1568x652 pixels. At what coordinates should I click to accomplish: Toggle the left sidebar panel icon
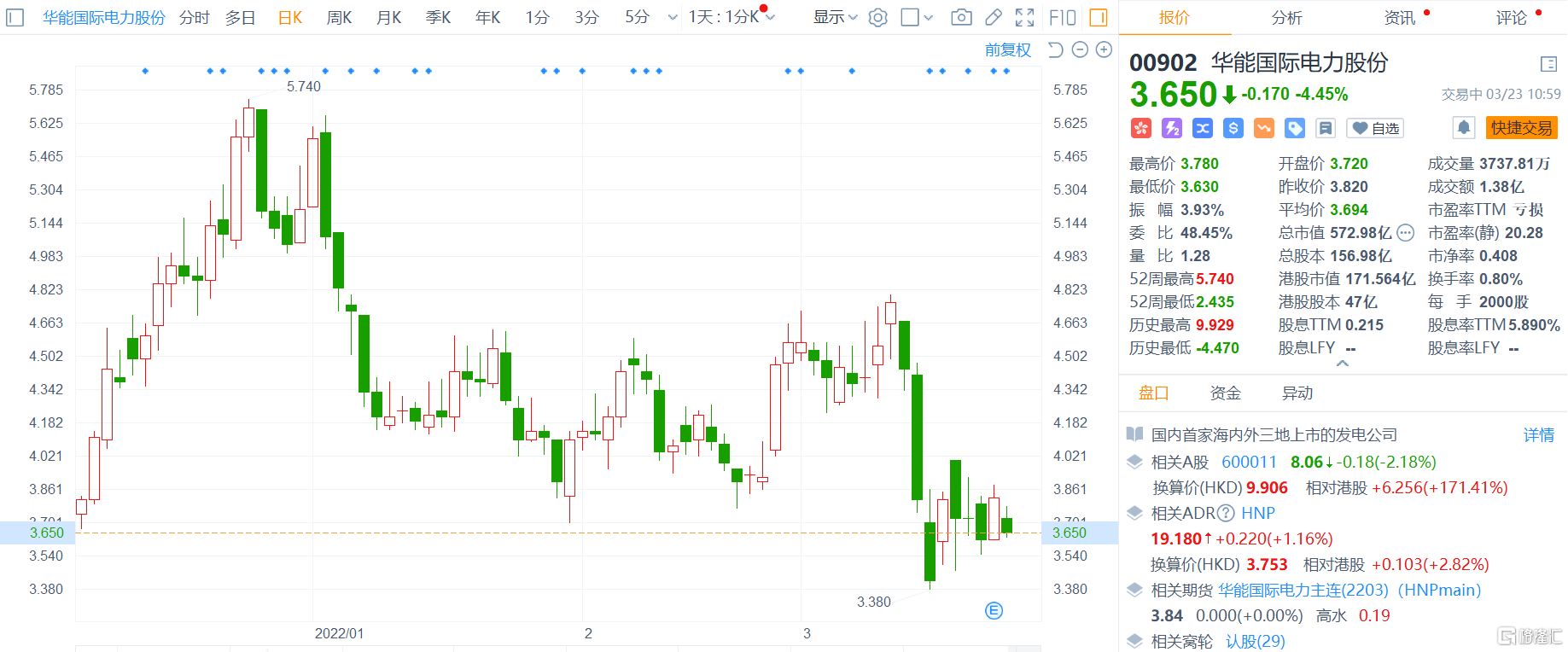[15, 17]
